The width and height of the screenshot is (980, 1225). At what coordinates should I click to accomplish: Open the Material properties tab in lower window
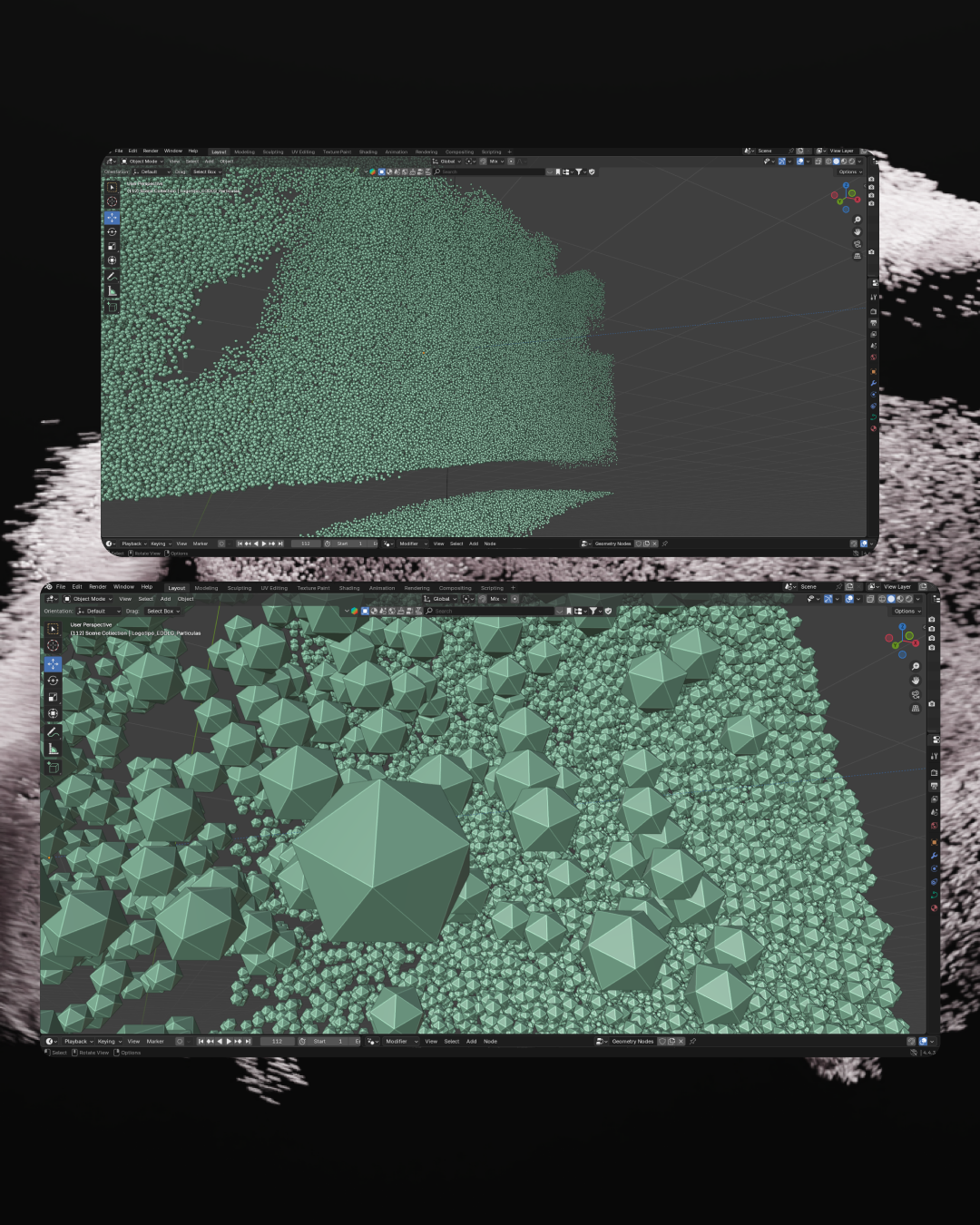(934, 907)
